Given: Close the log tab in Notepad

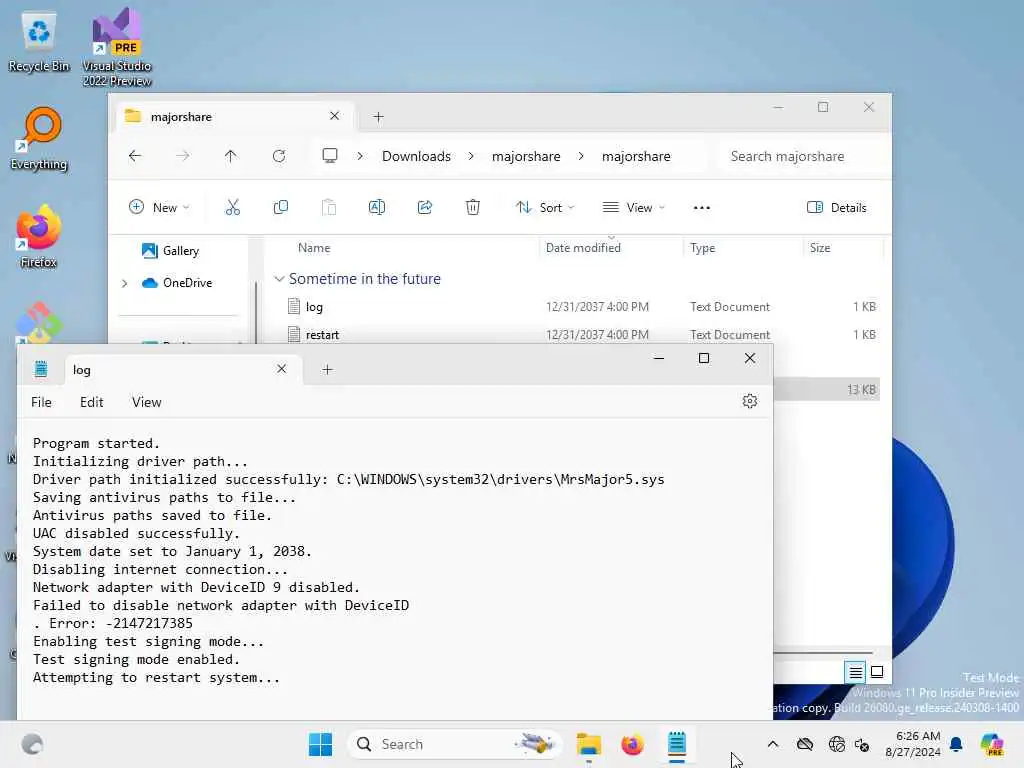Looking at the screenshot, I should pyautogui.click(x=281, y=369).
